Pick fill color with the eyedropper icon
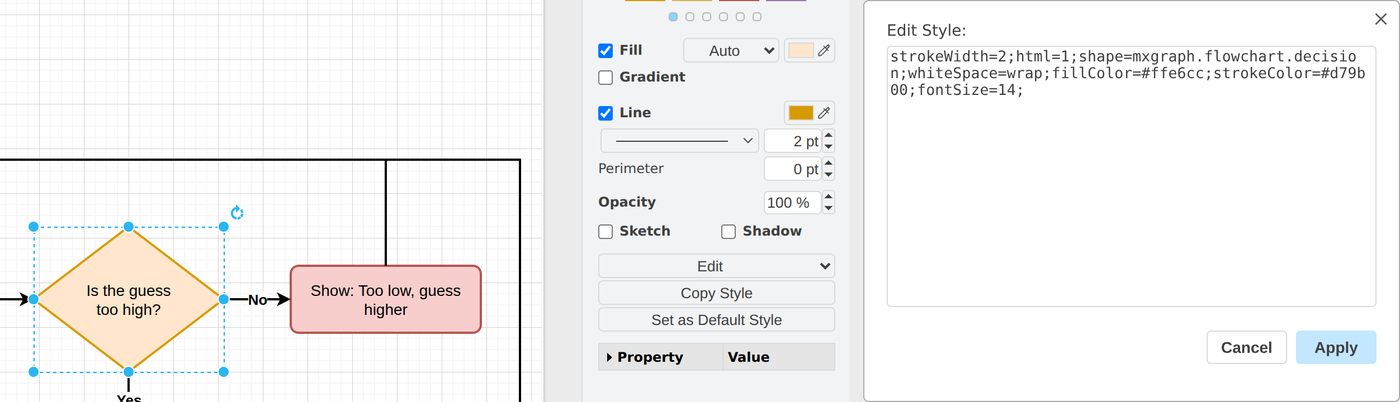The height and width of the screenshot is (402, 1400). click(x=824, y=51)
